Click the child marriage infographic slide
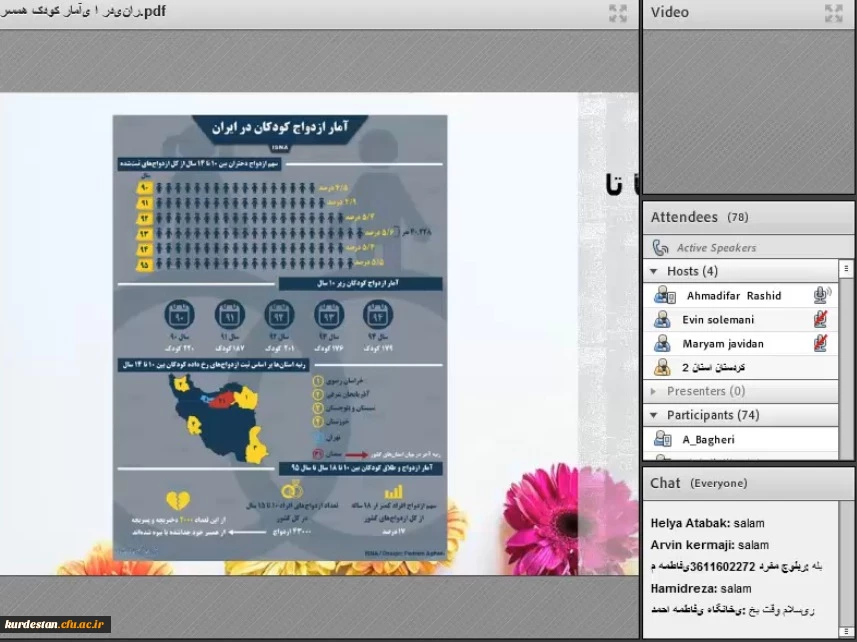857x642 pixels. click(x=279, y=337)
